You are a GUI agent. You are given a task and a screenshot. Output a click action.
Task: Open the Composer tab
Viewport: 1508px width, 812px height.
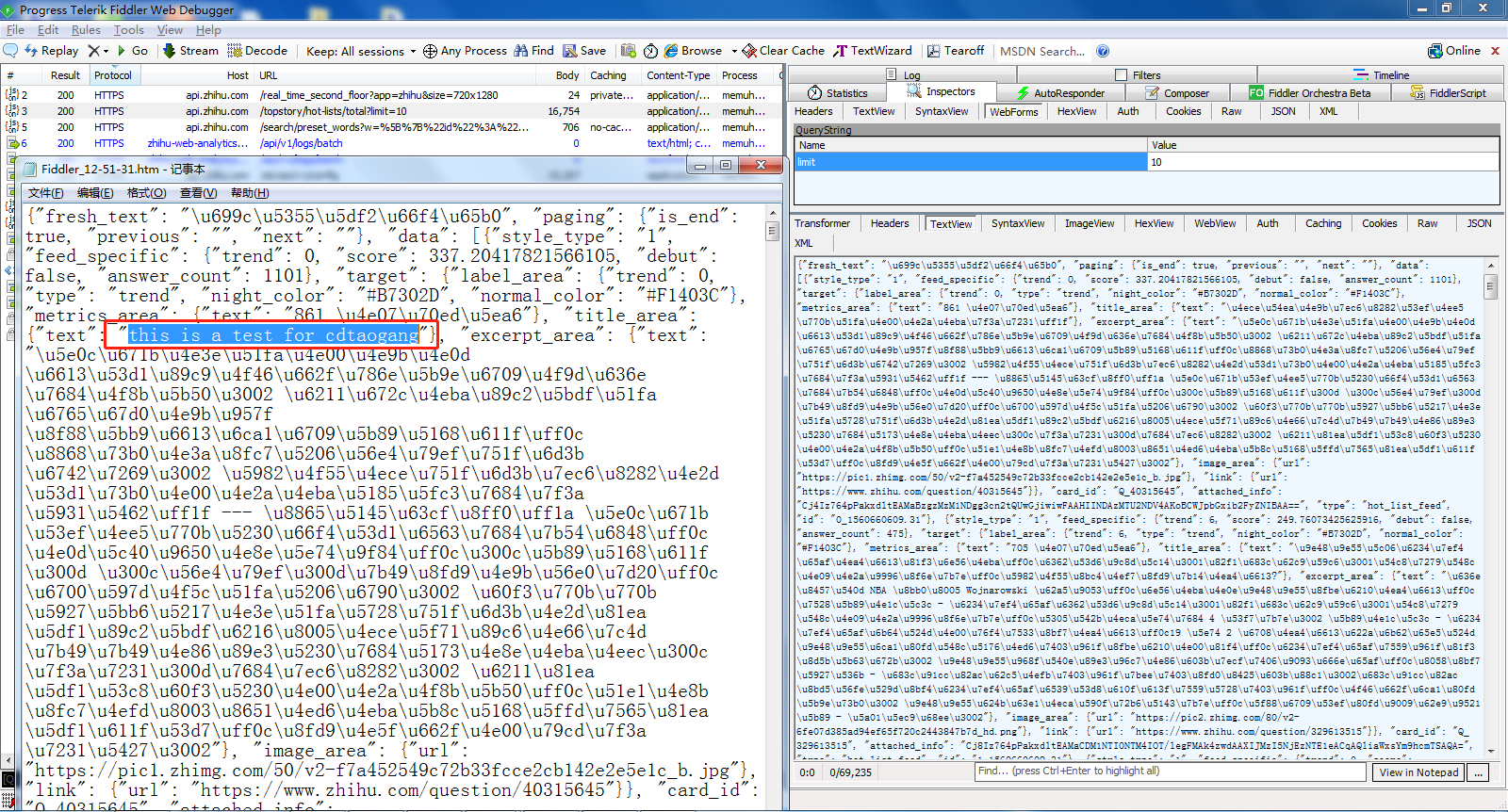[x=1177, y=93]
